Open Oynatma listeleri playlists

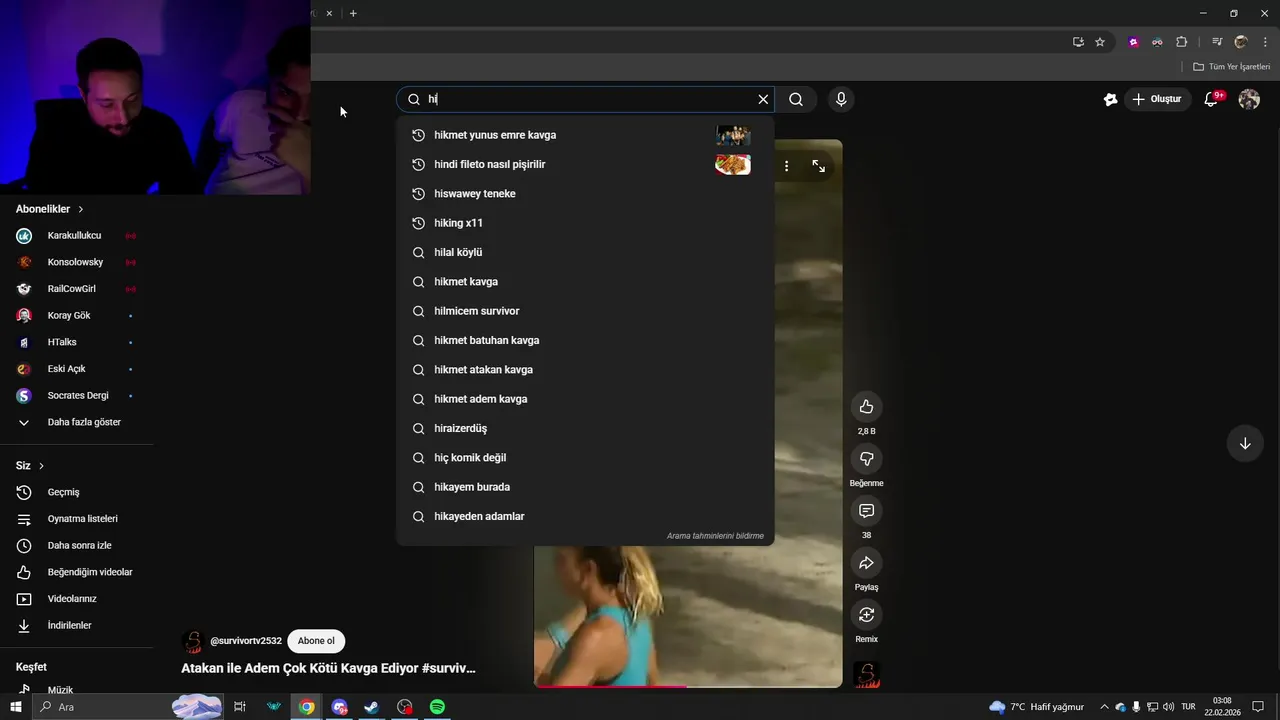(x=76, y=519)
